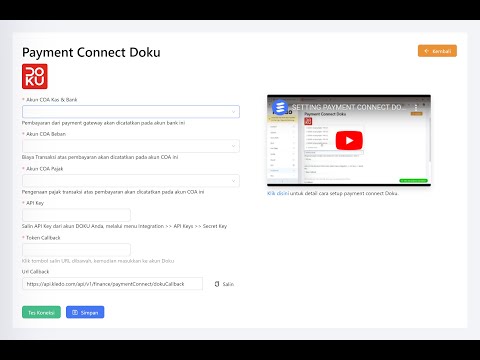Play the YouTube setup tutorial video
This screenshot has width=480, height=360.
(x=349, y=141)
